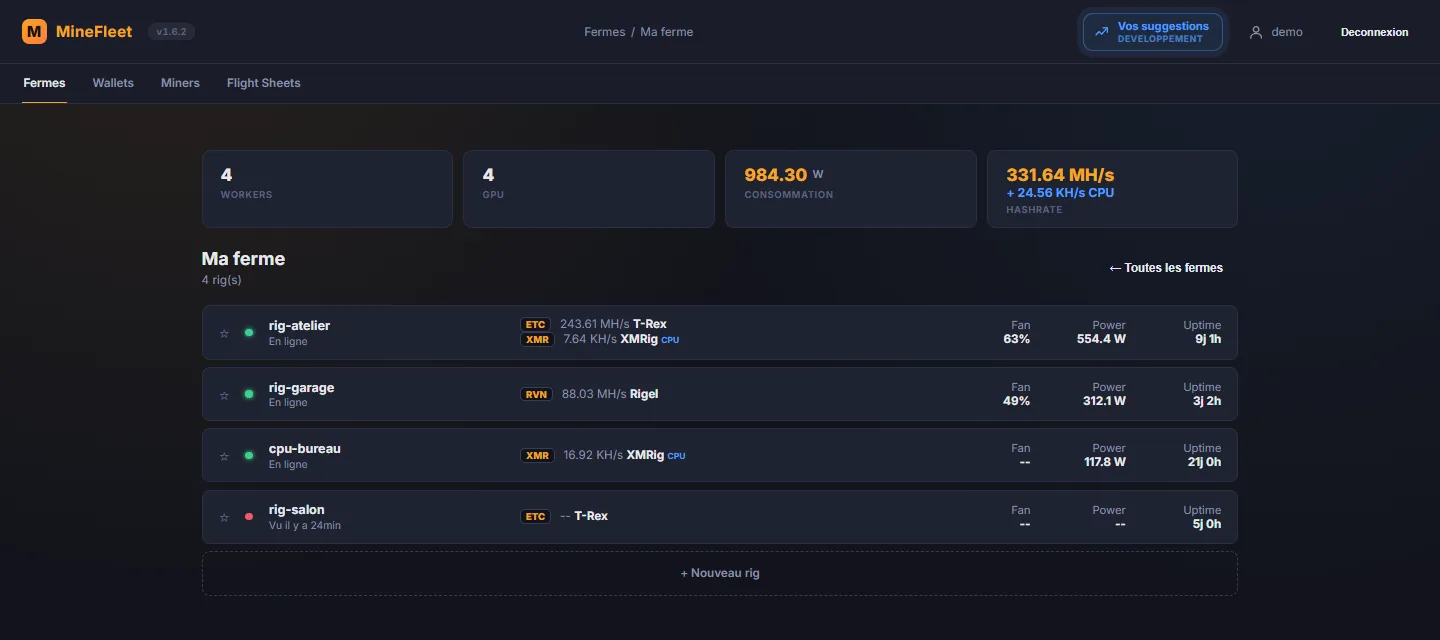The image size is (1440, 640).
Task: Click the MineFleet orange M logo
Action: (35, 32)
